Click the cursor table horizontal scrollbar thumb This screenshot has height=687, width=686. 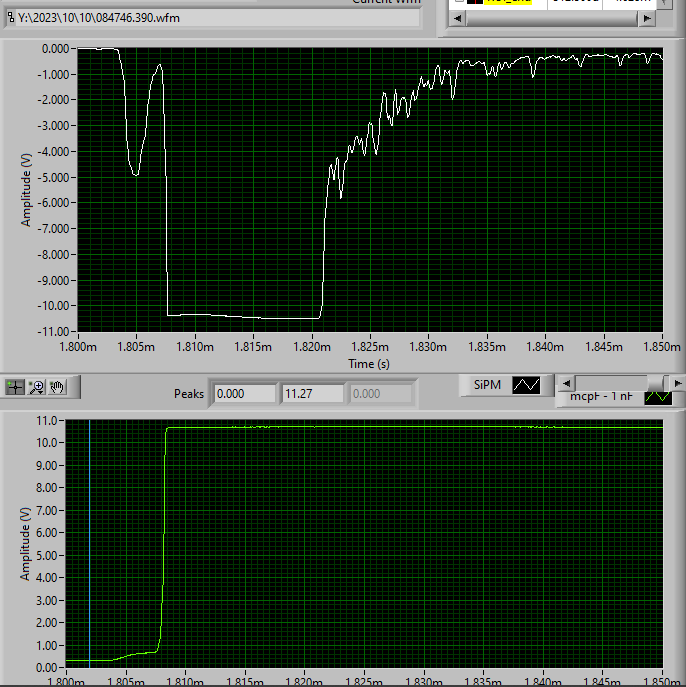click(552, 18)
